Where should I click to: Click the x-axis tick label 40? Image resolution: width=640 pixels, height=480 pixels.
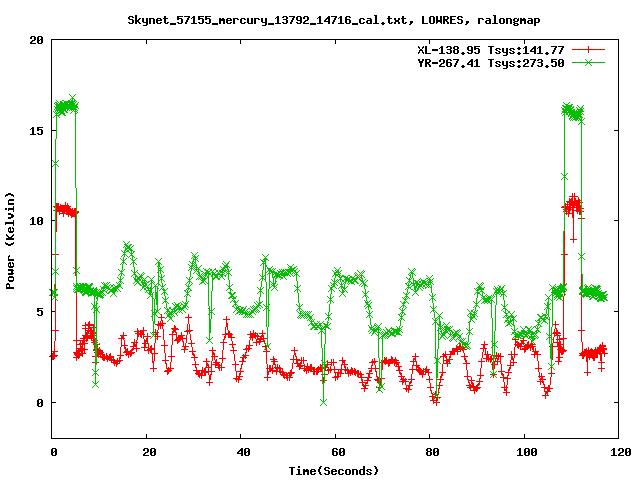pos(244,452)
